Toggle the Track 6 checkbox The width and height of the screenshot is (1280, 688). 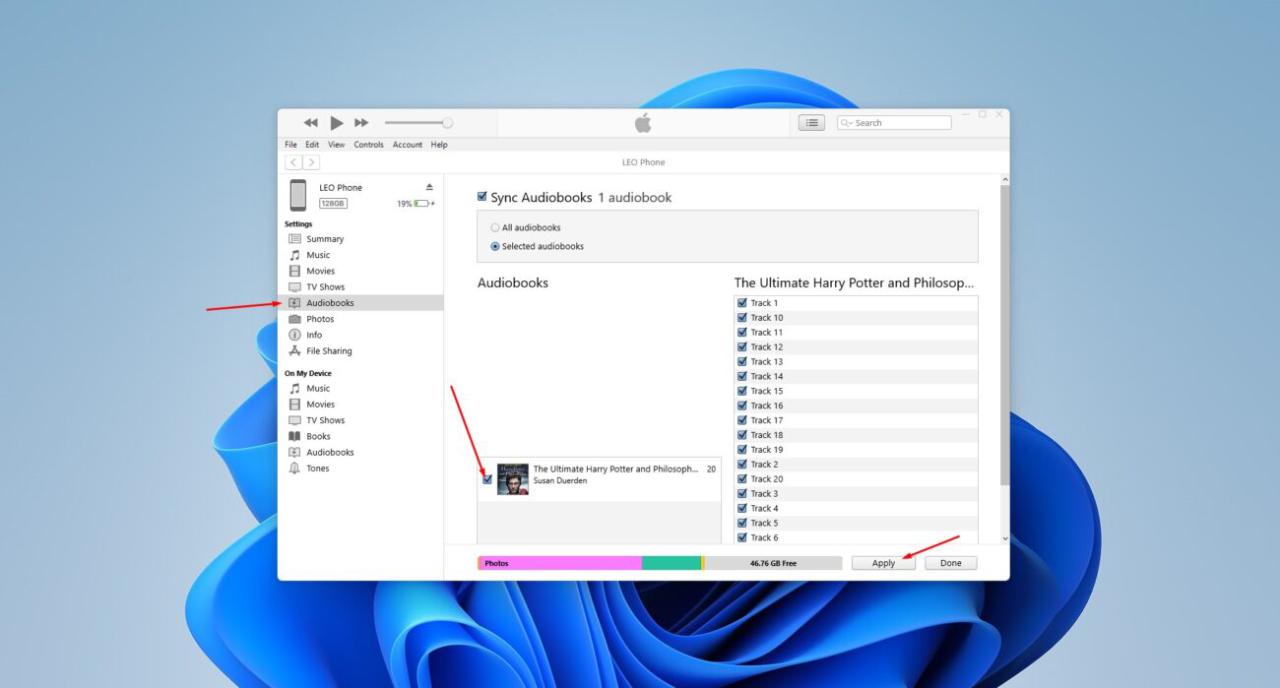click(742, 538)
